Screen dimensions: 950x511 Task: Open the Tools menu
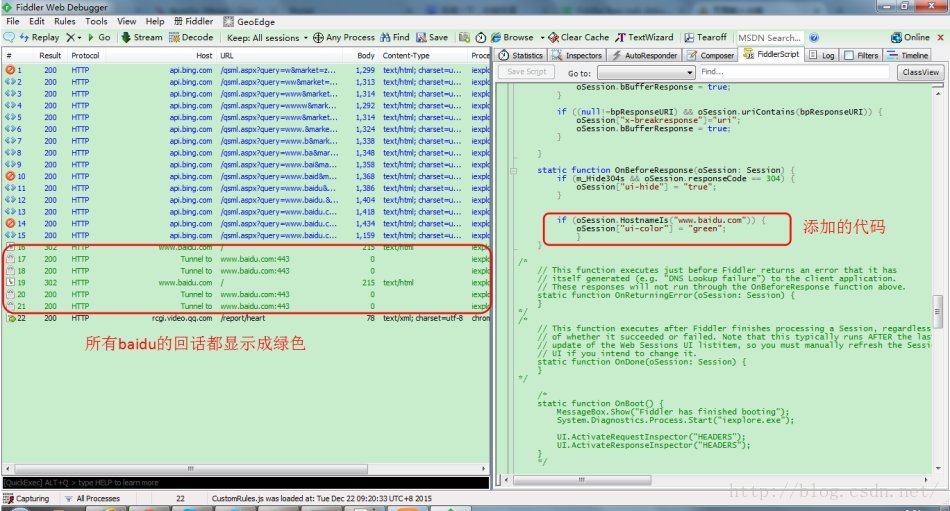96,21
